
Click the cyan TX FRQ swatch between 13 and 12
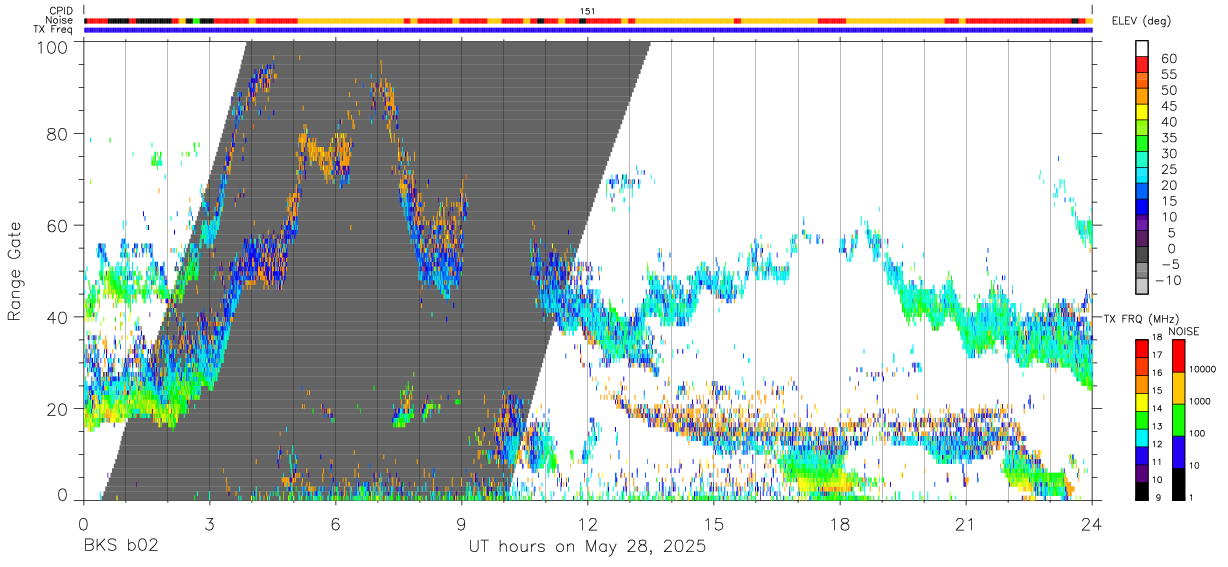1142,436
